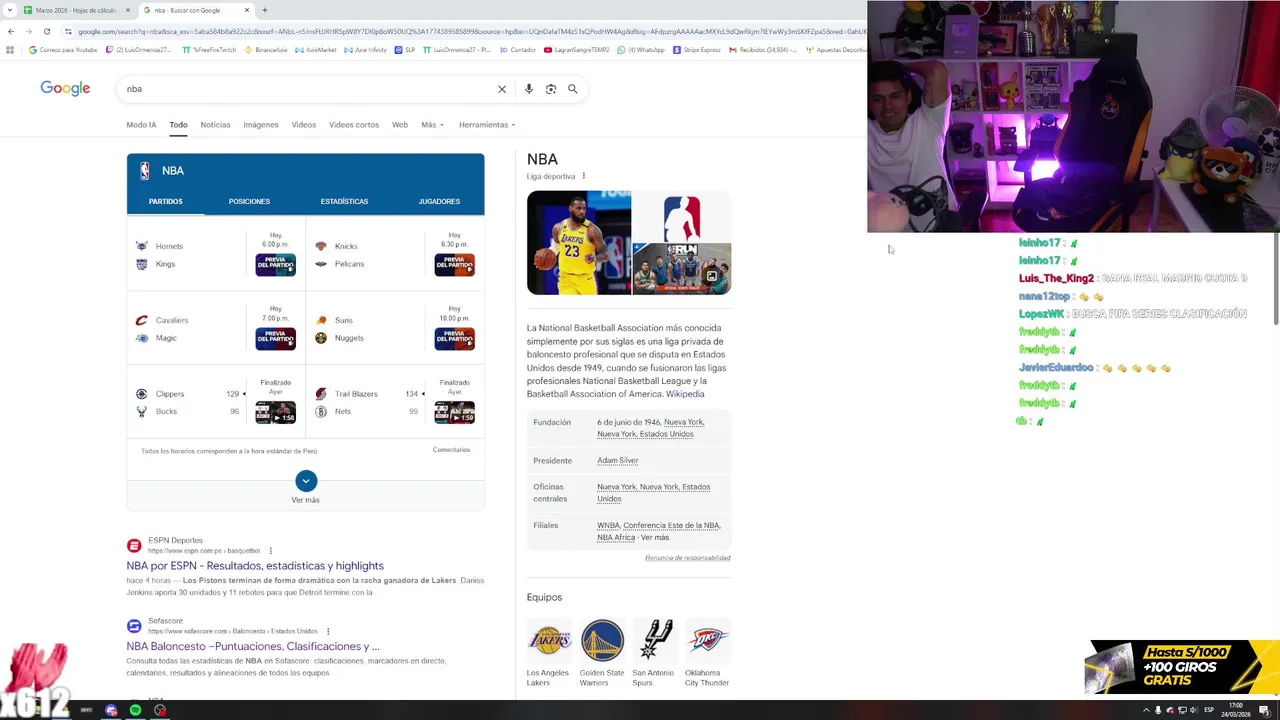Start voice search with microphone icon

529,89
